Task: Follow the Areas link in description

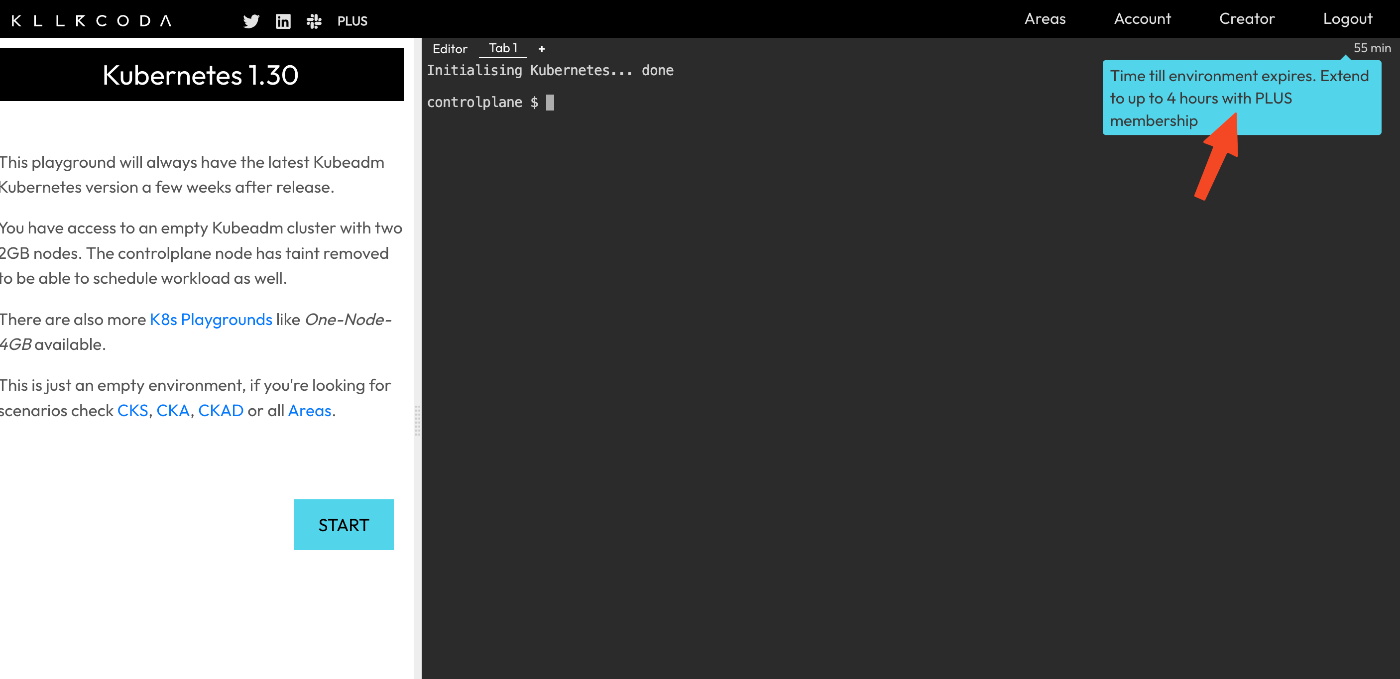Action: (309, 411)
